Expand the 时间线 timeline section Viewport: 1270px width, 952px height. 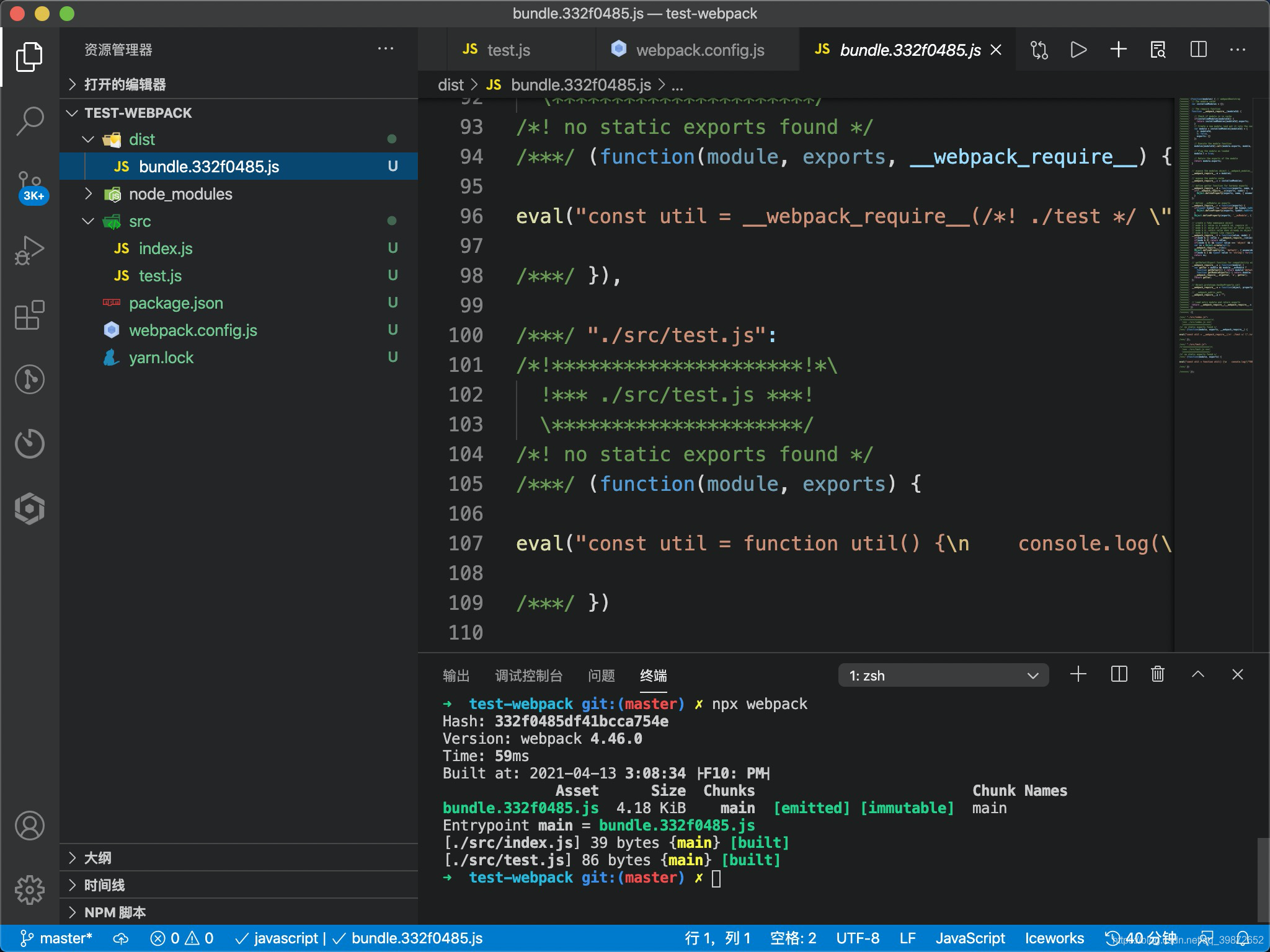[239, 885]
